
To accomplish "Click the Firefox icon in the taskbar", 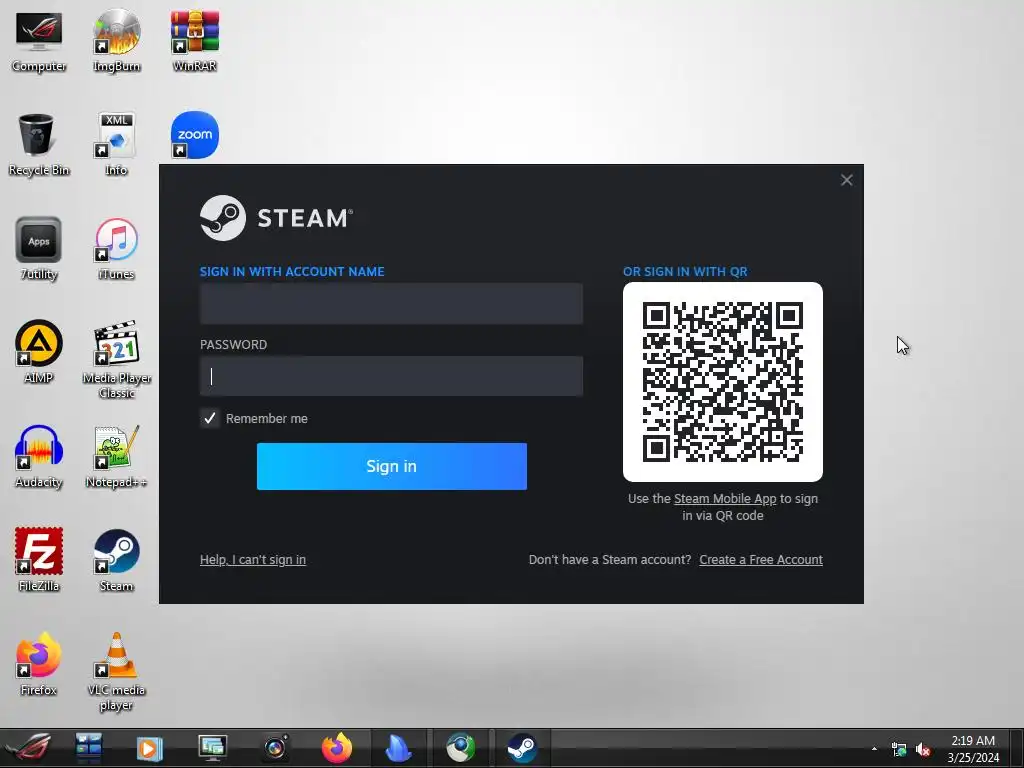I will tap(336, 748).
